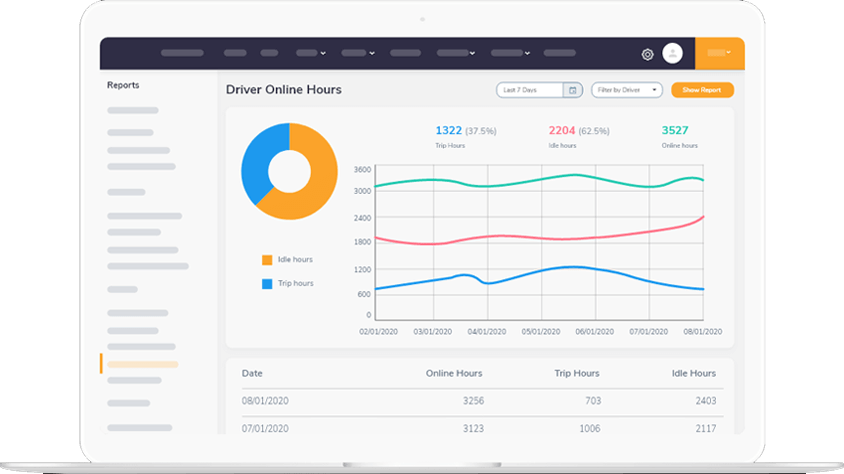The height and width of the screenshot is (474, 844).
Task: Click the 703 trip hours cell
Action: [593, 401]
